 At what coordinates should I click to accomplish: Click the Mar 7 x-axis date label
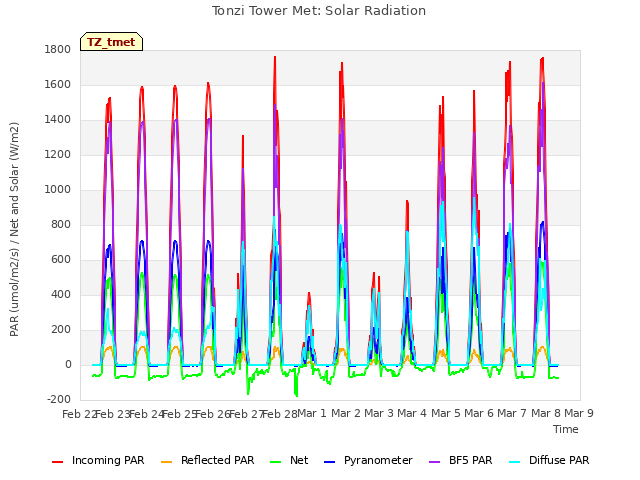pos(512,413)
